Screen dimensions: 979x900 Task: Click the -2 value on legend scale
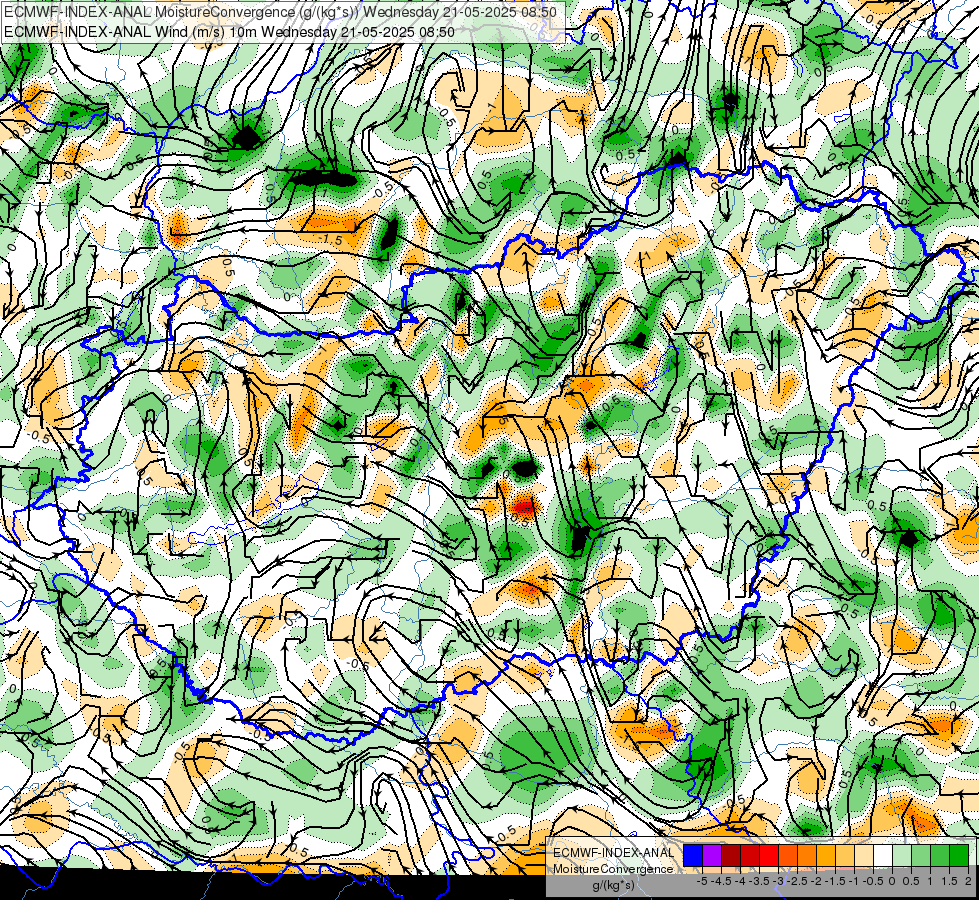[816, 881]
